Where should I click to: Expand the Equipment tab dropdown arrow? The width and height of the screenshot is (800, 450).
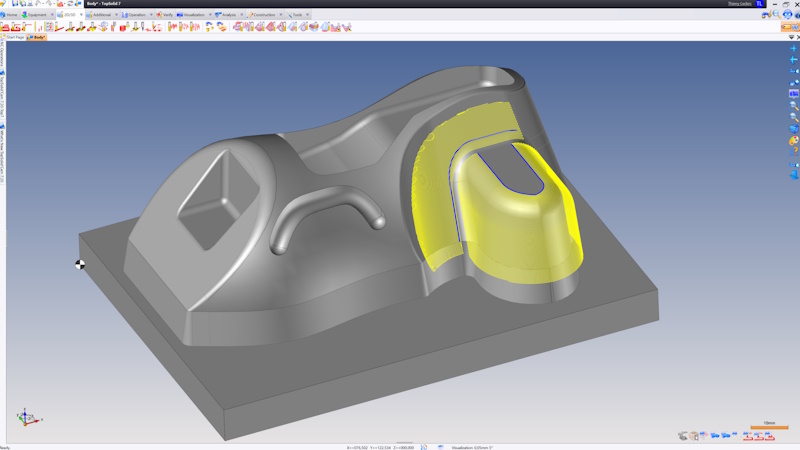[x=52, y=15]
